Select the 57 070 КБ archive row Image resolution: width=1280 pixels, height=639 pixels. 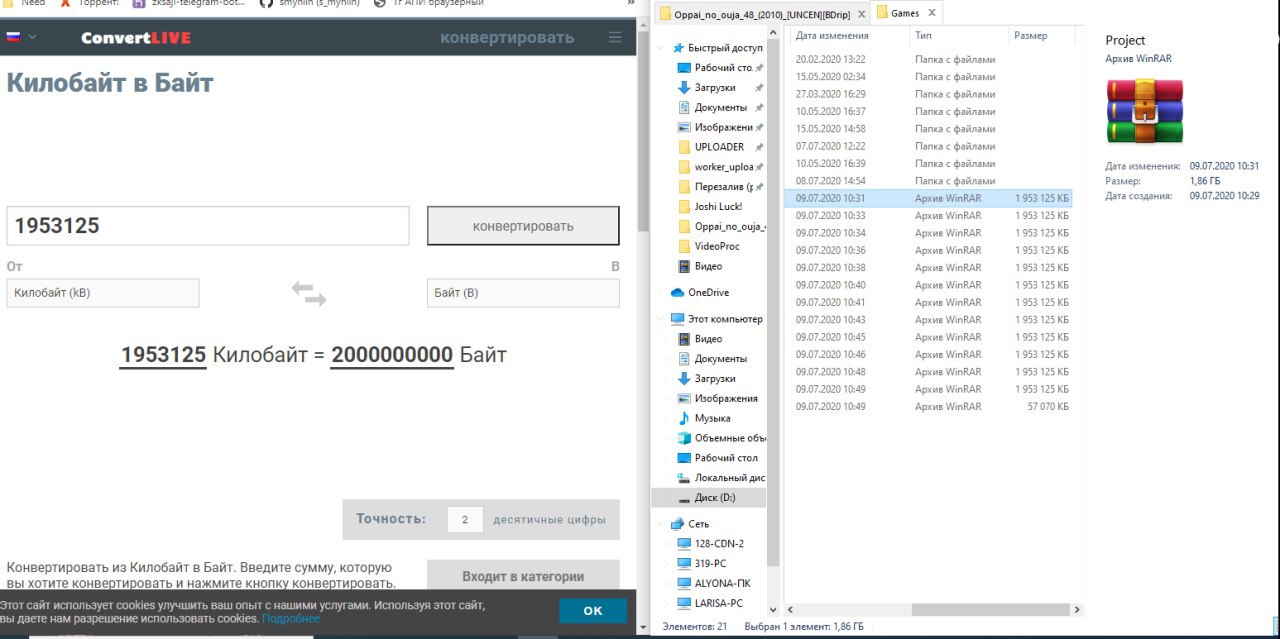[930, 407]
